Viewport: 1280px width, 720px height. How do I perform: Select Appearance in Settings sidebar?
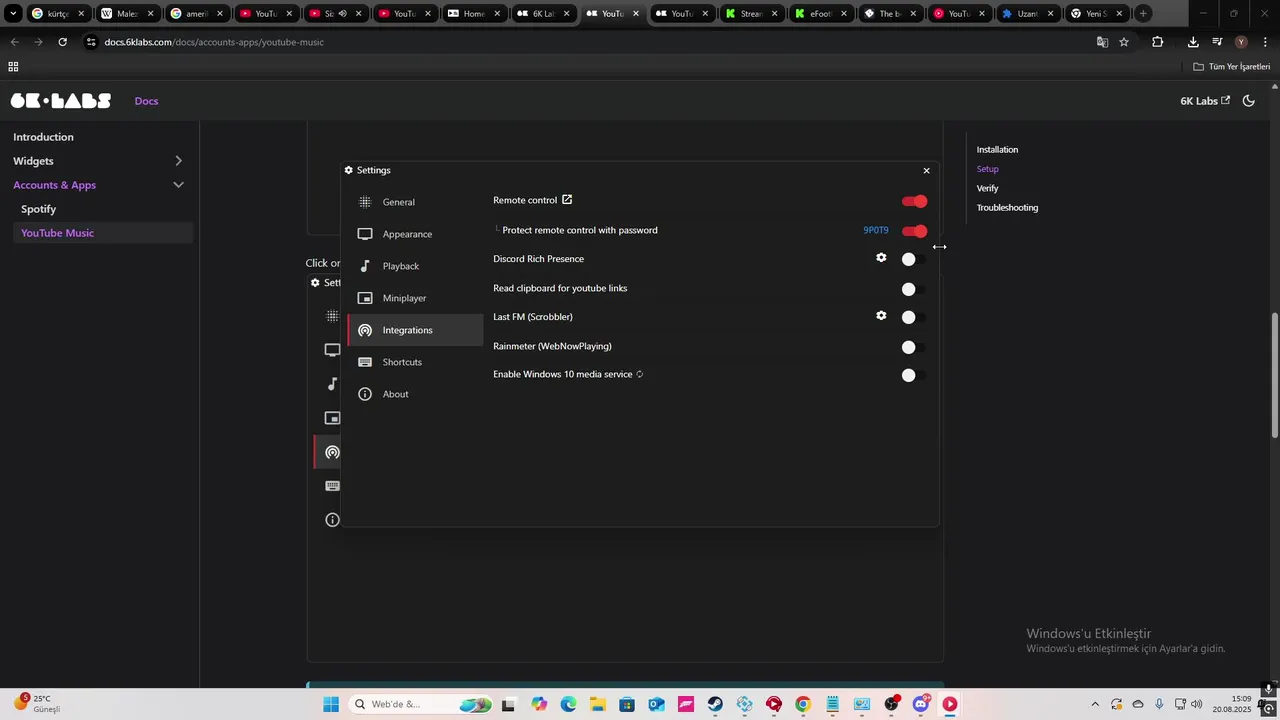pos(415,234)
